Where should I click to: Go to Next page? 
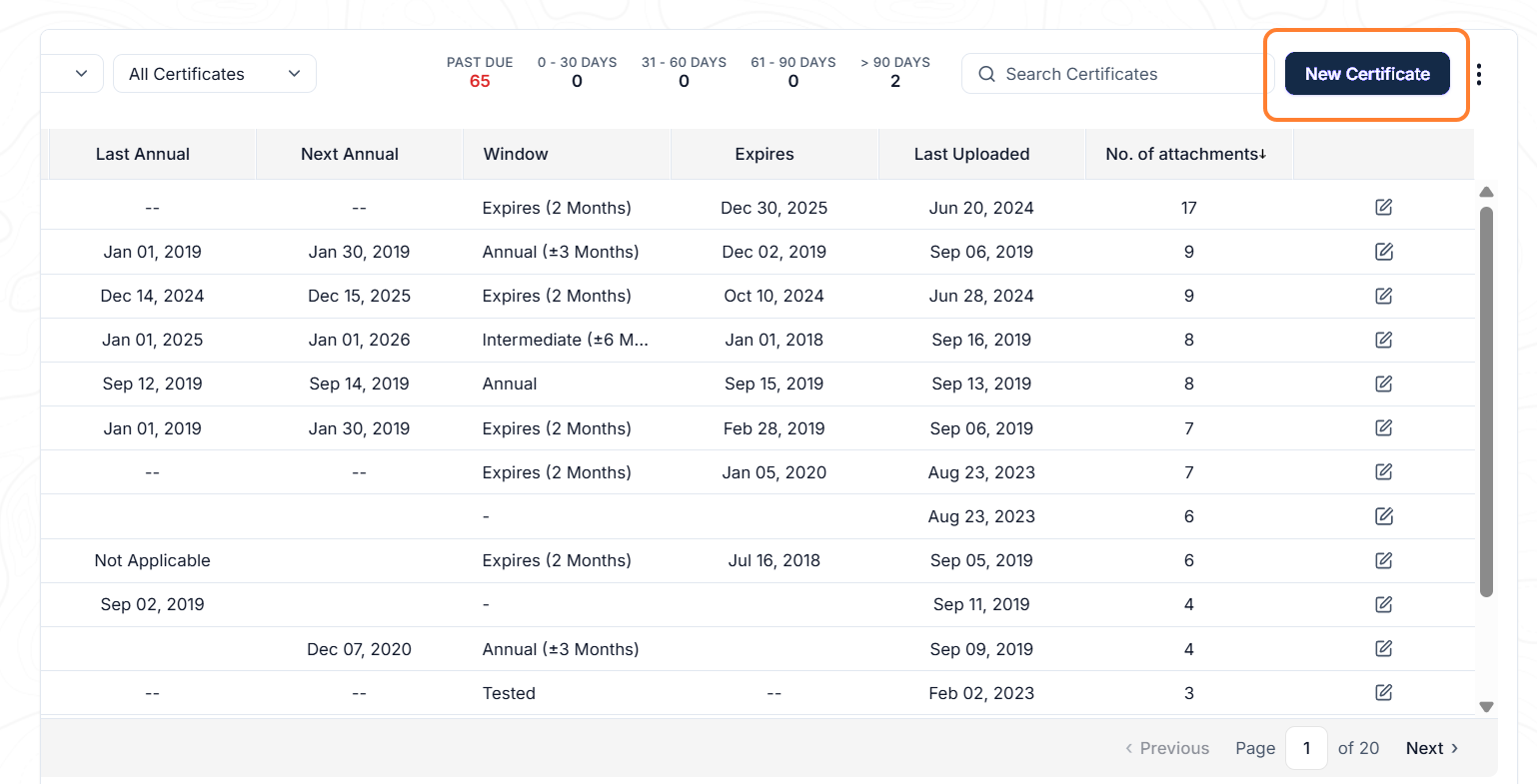[x=1432, y=748]
